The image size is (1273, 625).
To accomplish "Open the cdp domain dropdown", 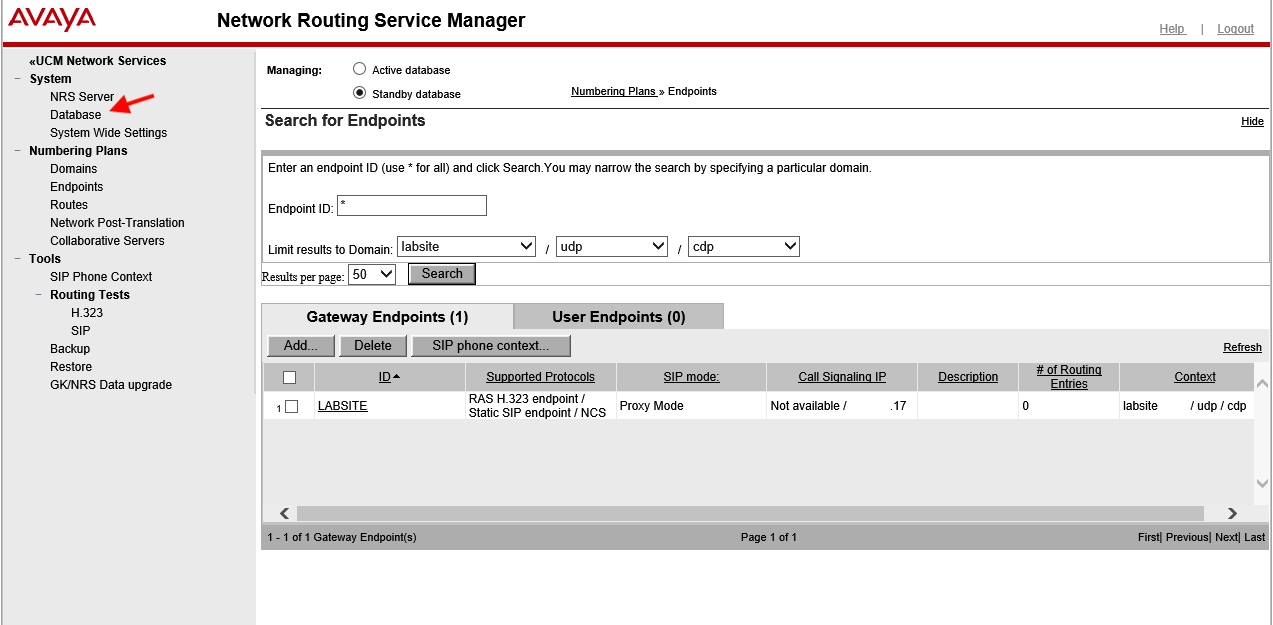I will tap(744, 246).
